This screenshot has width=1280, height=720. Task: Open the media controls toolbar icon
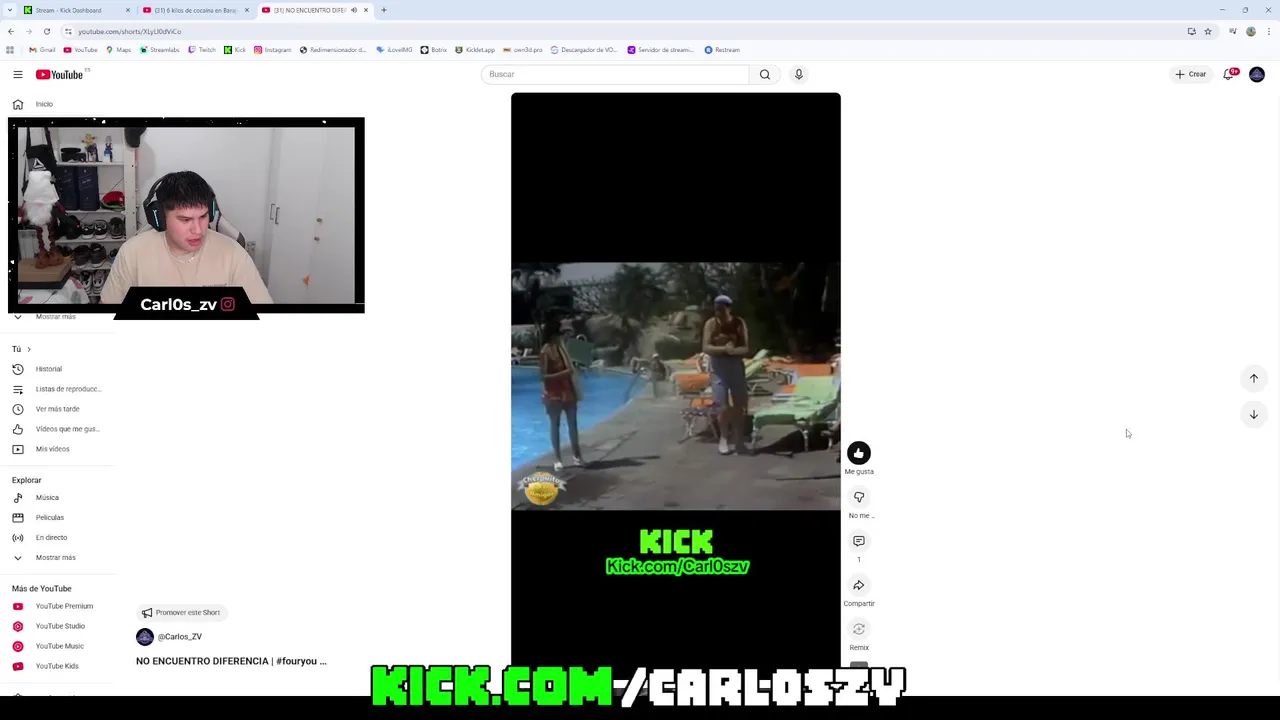(1233, 31)
